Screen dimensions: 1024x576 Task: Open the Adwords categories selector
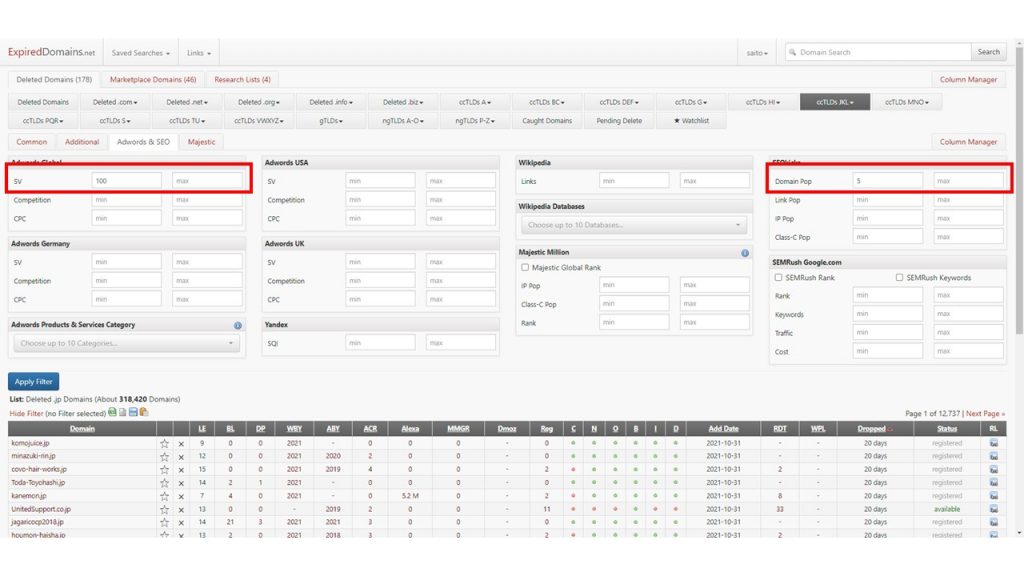[127, 344]
